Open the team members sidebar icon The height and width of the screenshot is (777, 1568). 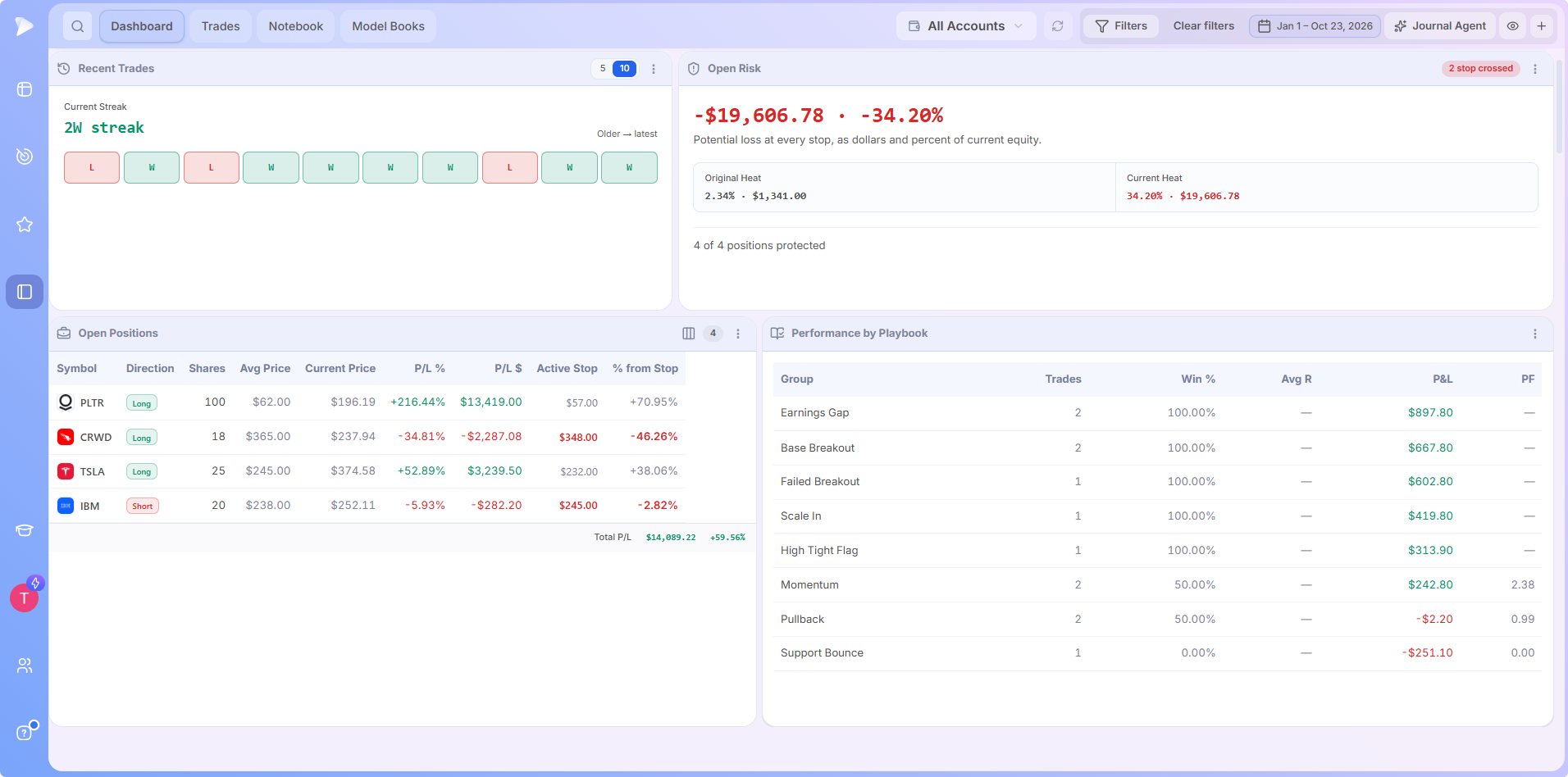click(25, 666)
